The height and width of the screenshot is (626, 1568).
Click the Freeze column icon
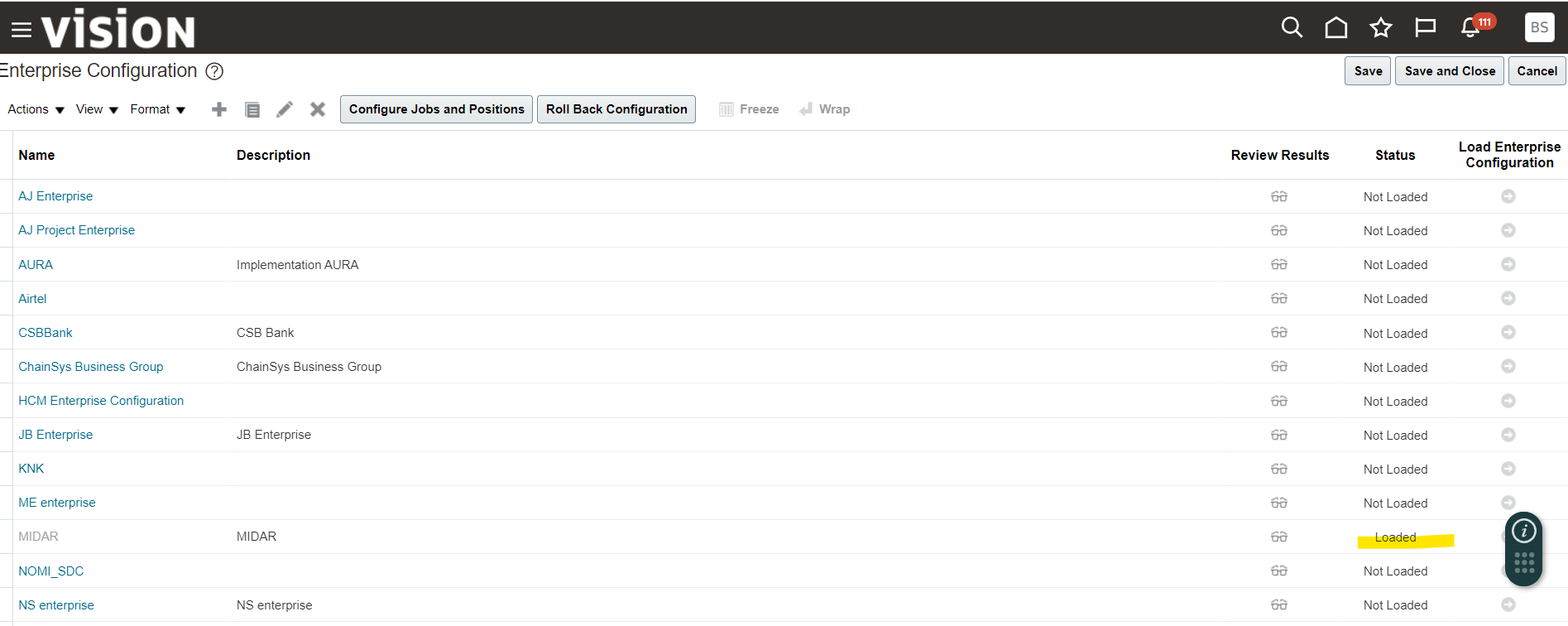726,109
